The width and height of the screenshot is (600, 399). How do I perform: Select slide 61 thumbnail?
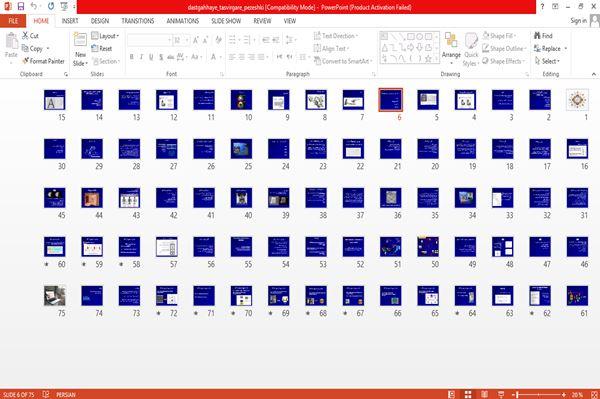[577, 295]
